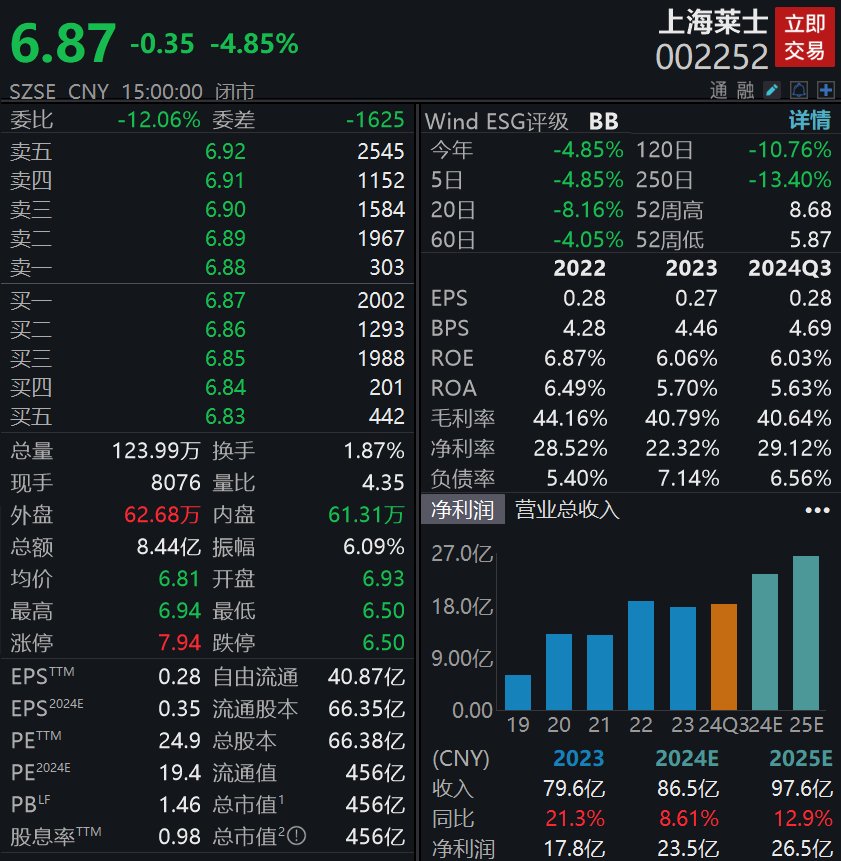The width and height of the screenshot is (841, 861).
Task: Open the three-dot more options menu
Action: pos(817,510)
